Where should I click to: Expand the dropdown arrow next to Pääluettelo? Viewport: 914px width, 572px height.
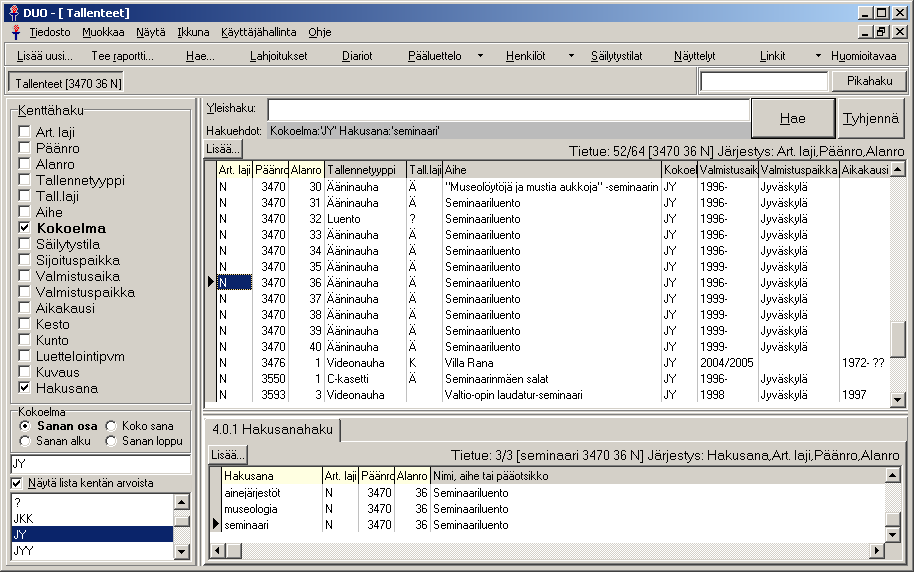[480, 56]
